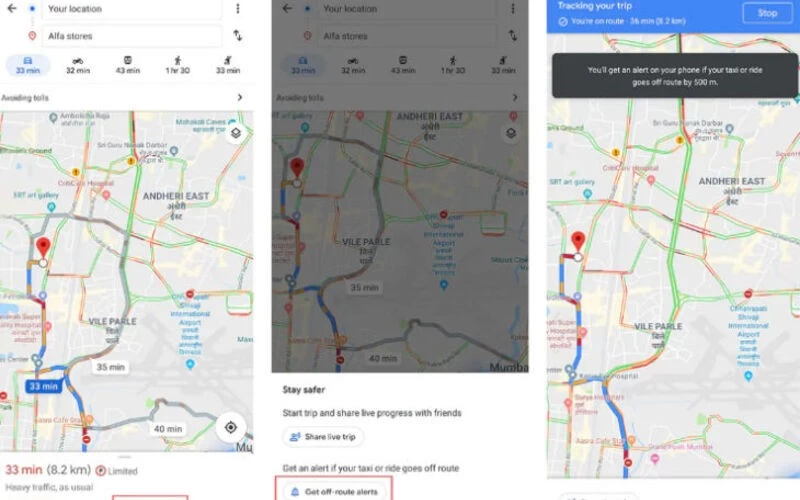This screenshot has height=500, width=800.
Task: Tap the red destination pin on left map
Action: click(43, 247)
